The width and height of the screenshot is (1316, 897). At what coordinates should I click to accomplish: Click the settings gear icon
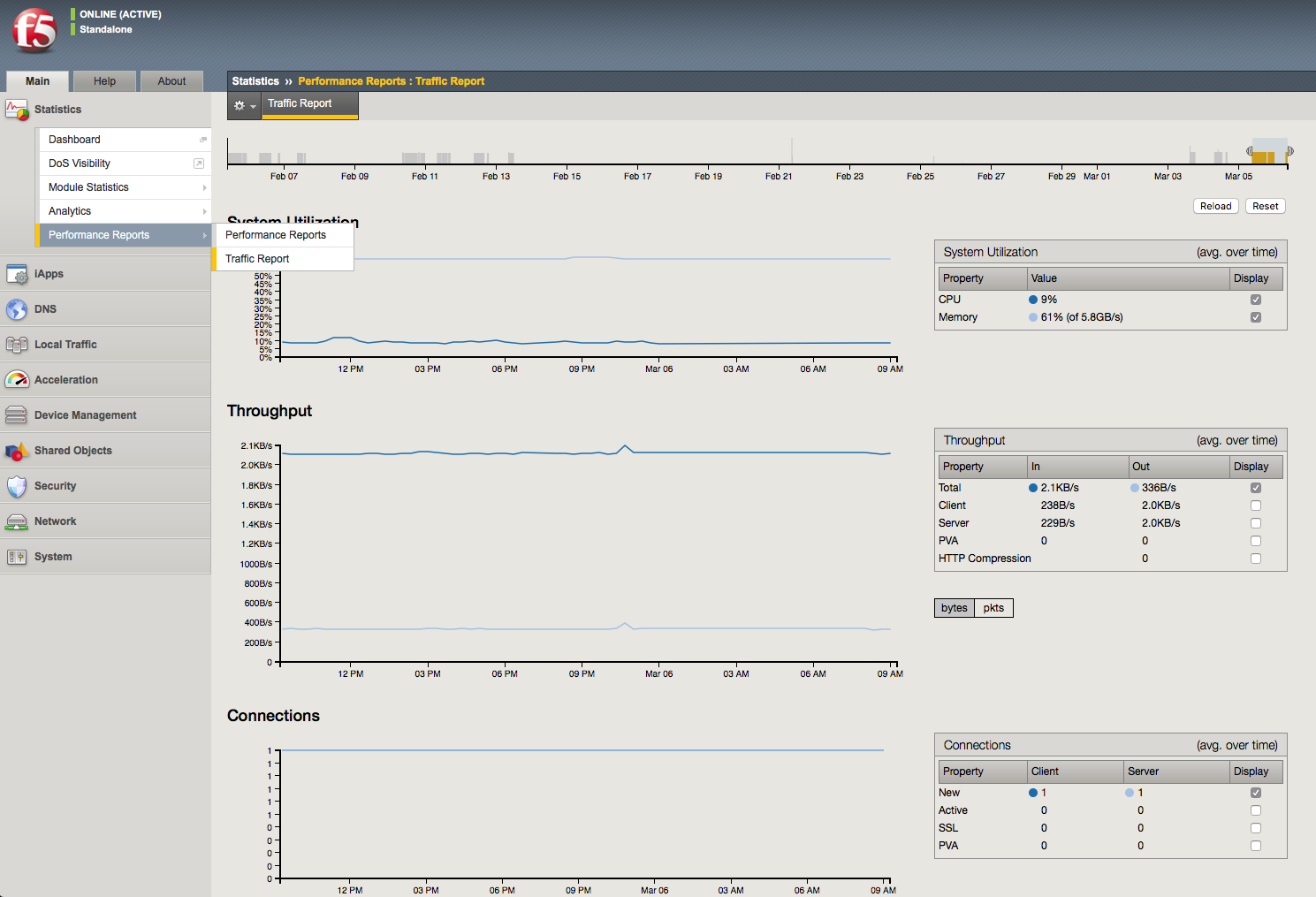(239, 105)
